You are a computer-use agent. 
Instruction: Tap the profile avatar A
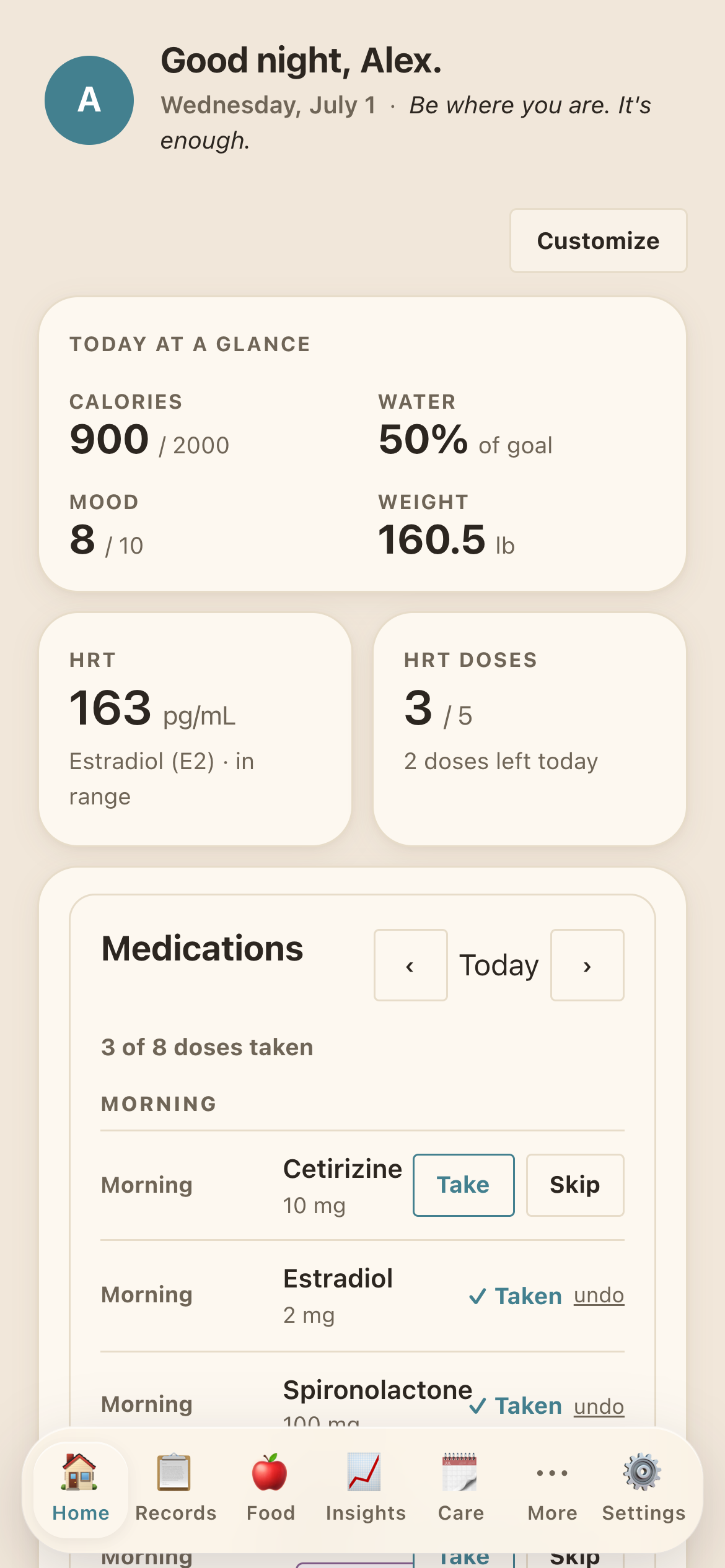[x=89, y=100]
